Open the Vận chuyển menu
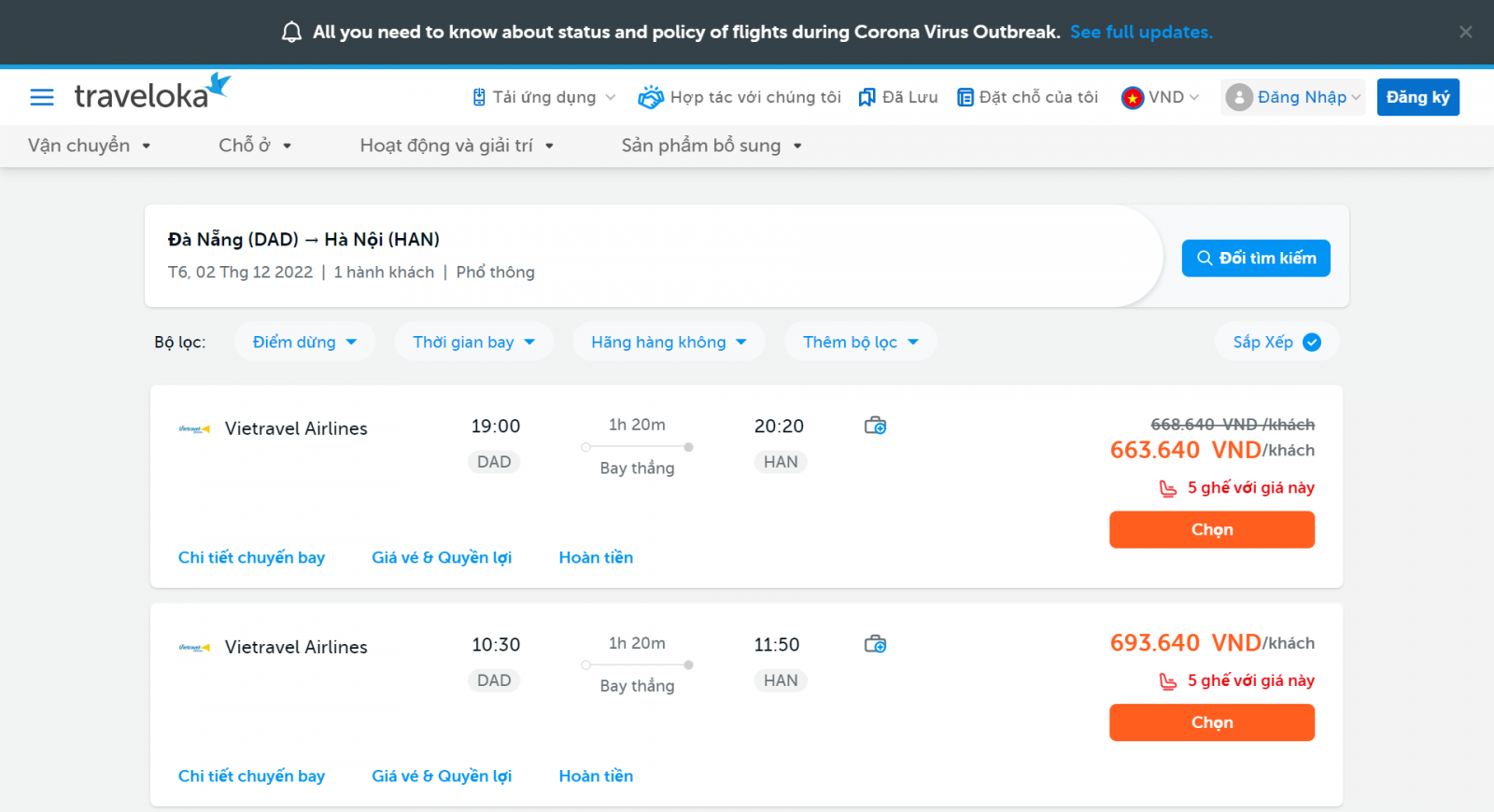The image size is (1494, 812). click(x=90, y=146)
